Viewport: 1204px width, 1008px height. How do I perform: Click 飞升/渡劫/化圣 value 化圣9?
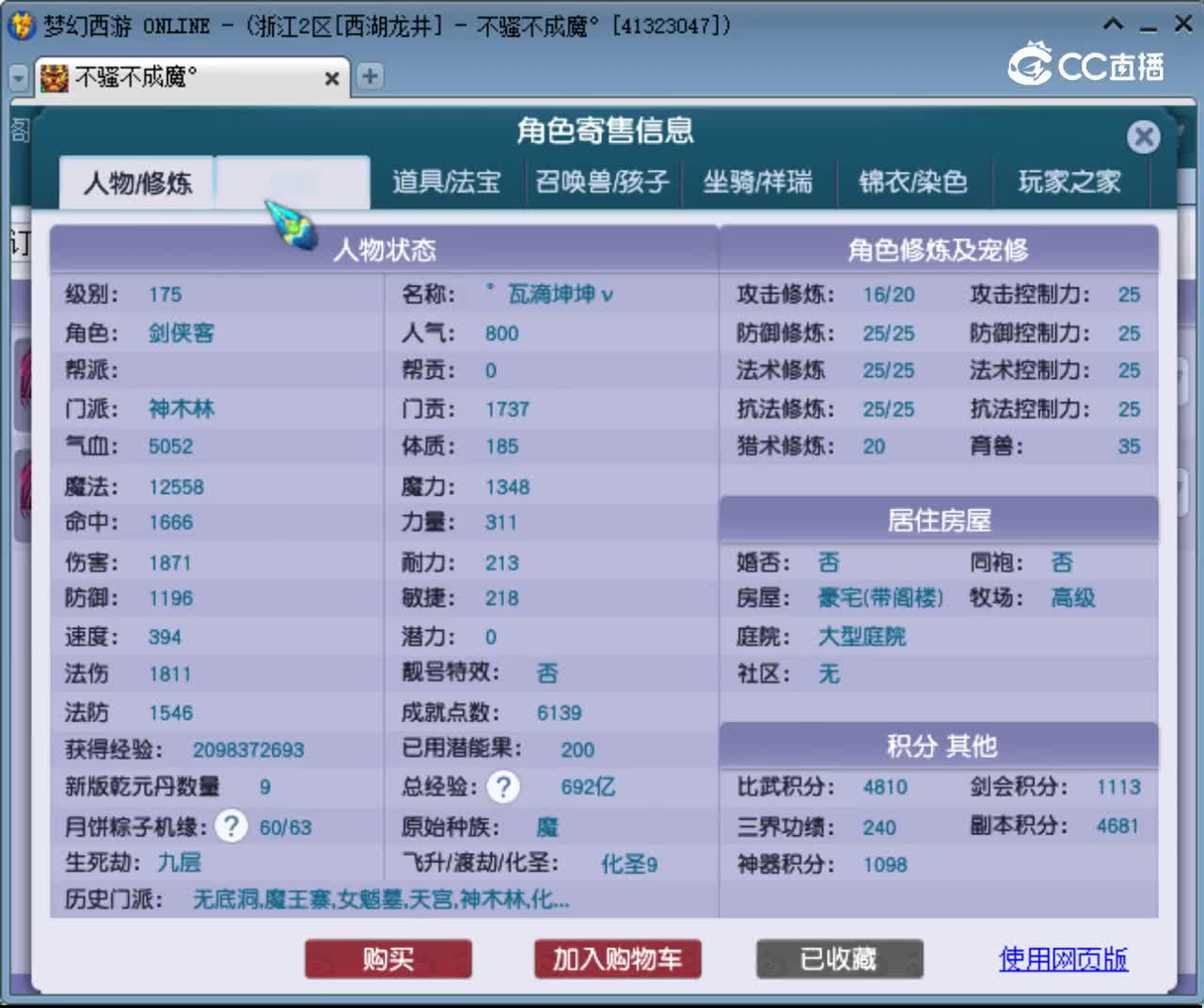tap(629, 863)
